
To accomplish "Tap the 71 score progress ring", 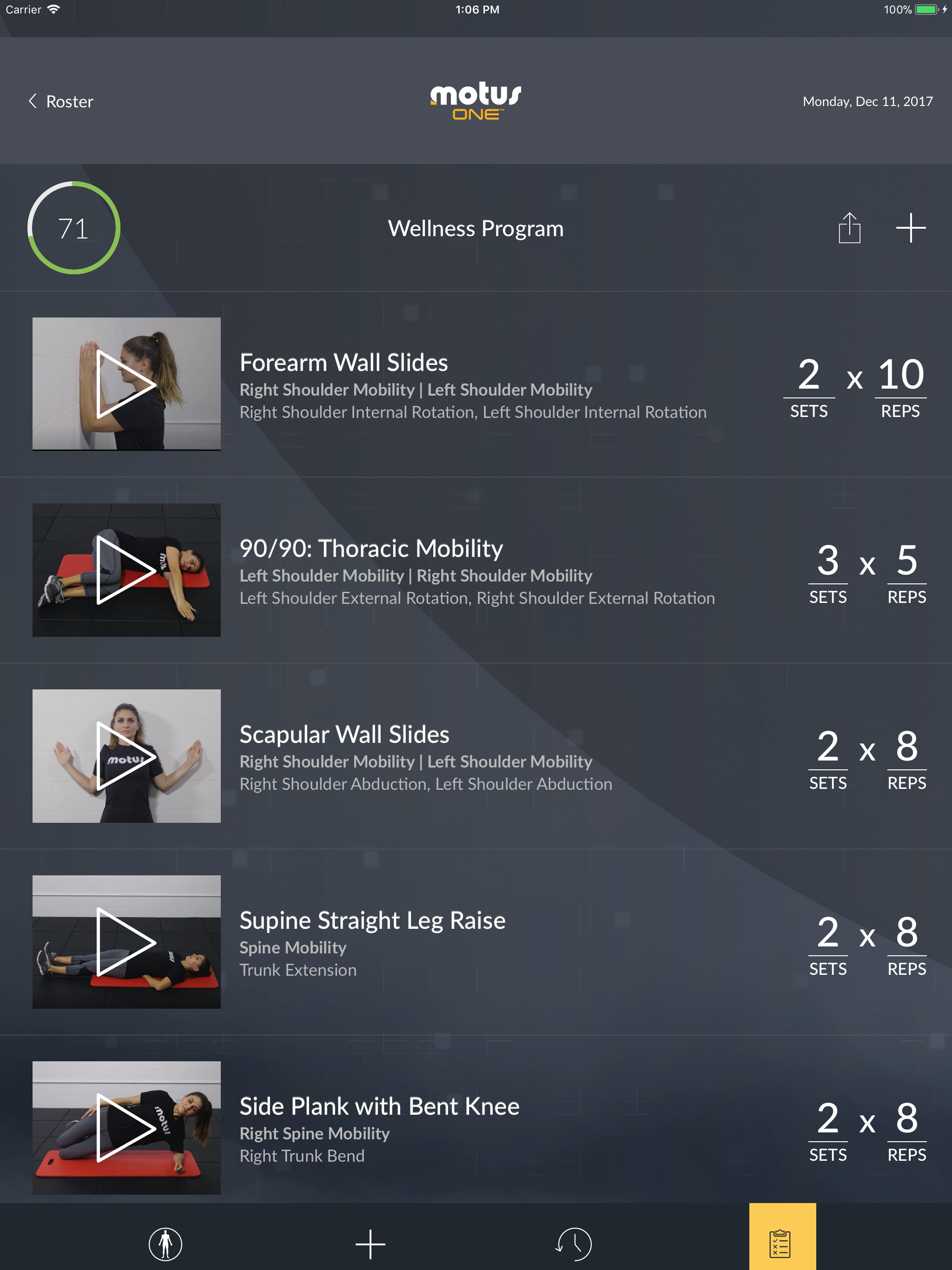I will pyautogui.click(x=73, y=228).
